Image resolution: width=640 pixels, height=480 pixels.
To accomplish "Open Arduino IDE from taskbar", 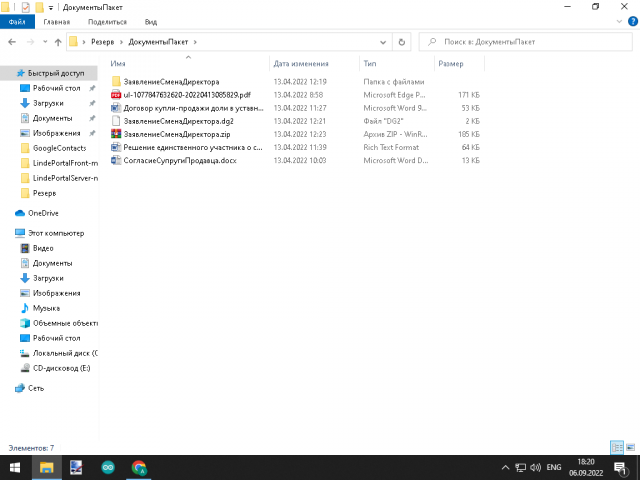I will pyautogui.click(x=108, y=468).
